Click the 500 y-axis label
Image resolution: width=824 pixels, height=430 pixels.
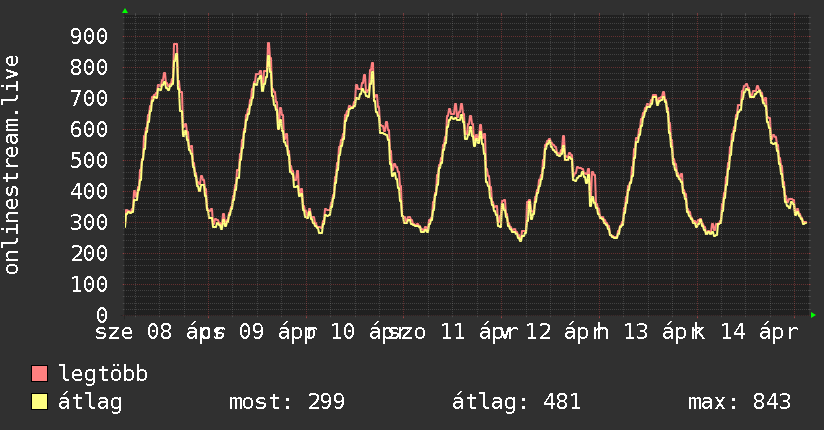[89, 160]
